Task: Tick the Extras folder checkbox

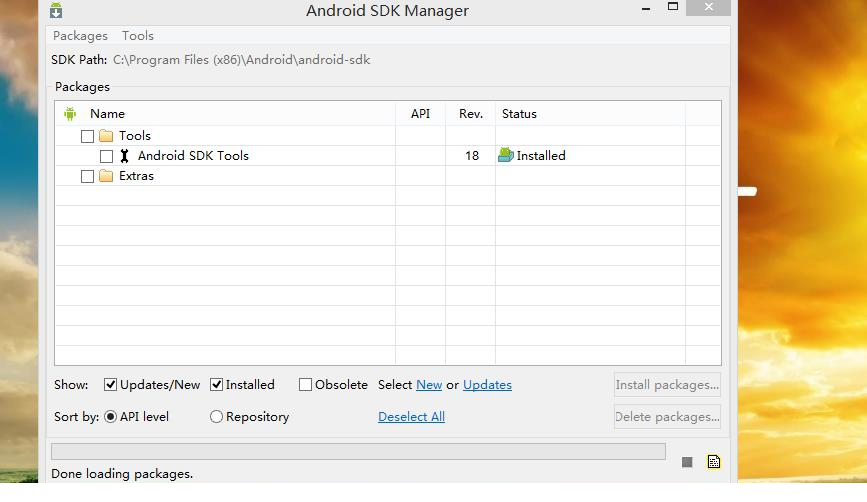Action: tap(87, 176)
